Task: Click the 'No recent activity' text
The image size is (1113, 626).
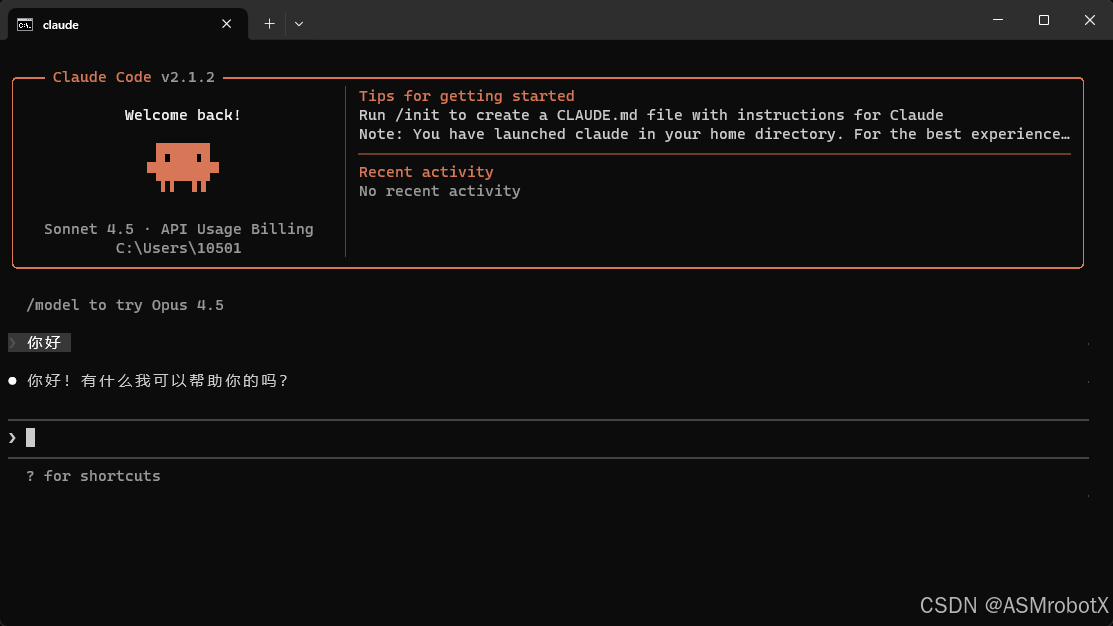Action: tap(439, 191)
